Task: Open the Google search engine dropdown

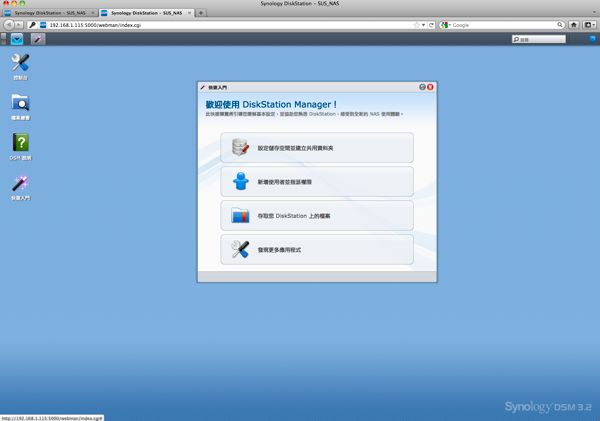Action: pyautogui.click(x=445, y=25)
